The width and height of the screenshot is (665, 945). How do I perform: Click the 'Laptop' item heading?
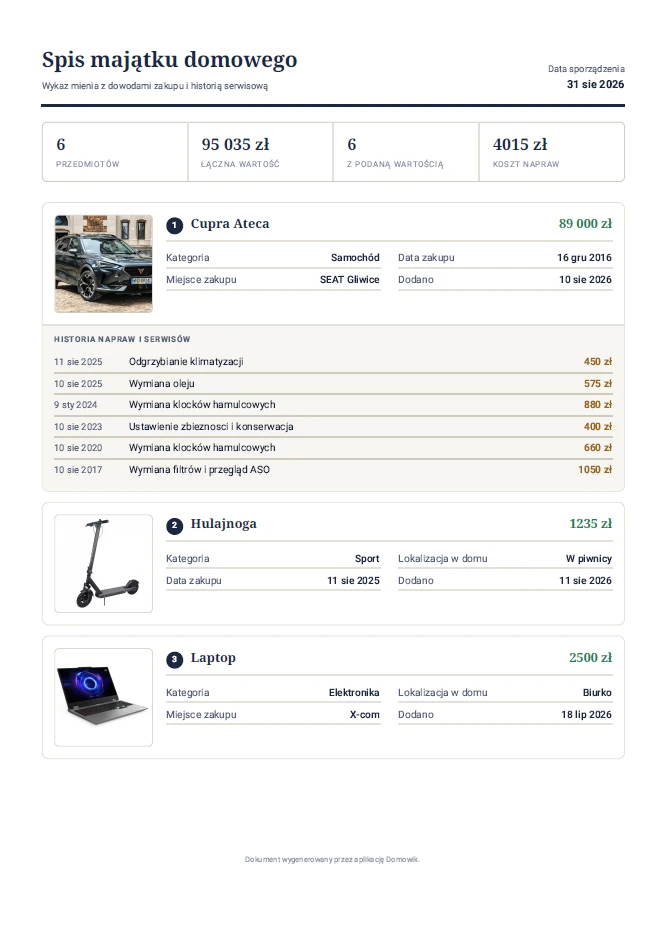tap(213, 658)
